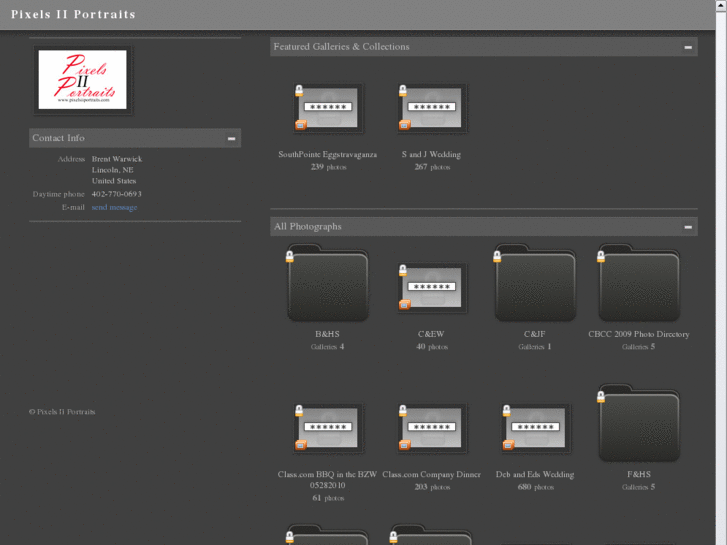The image size is (727, 545).
Task: Click the phone number 402-770-0693
Action: (116, 194)
